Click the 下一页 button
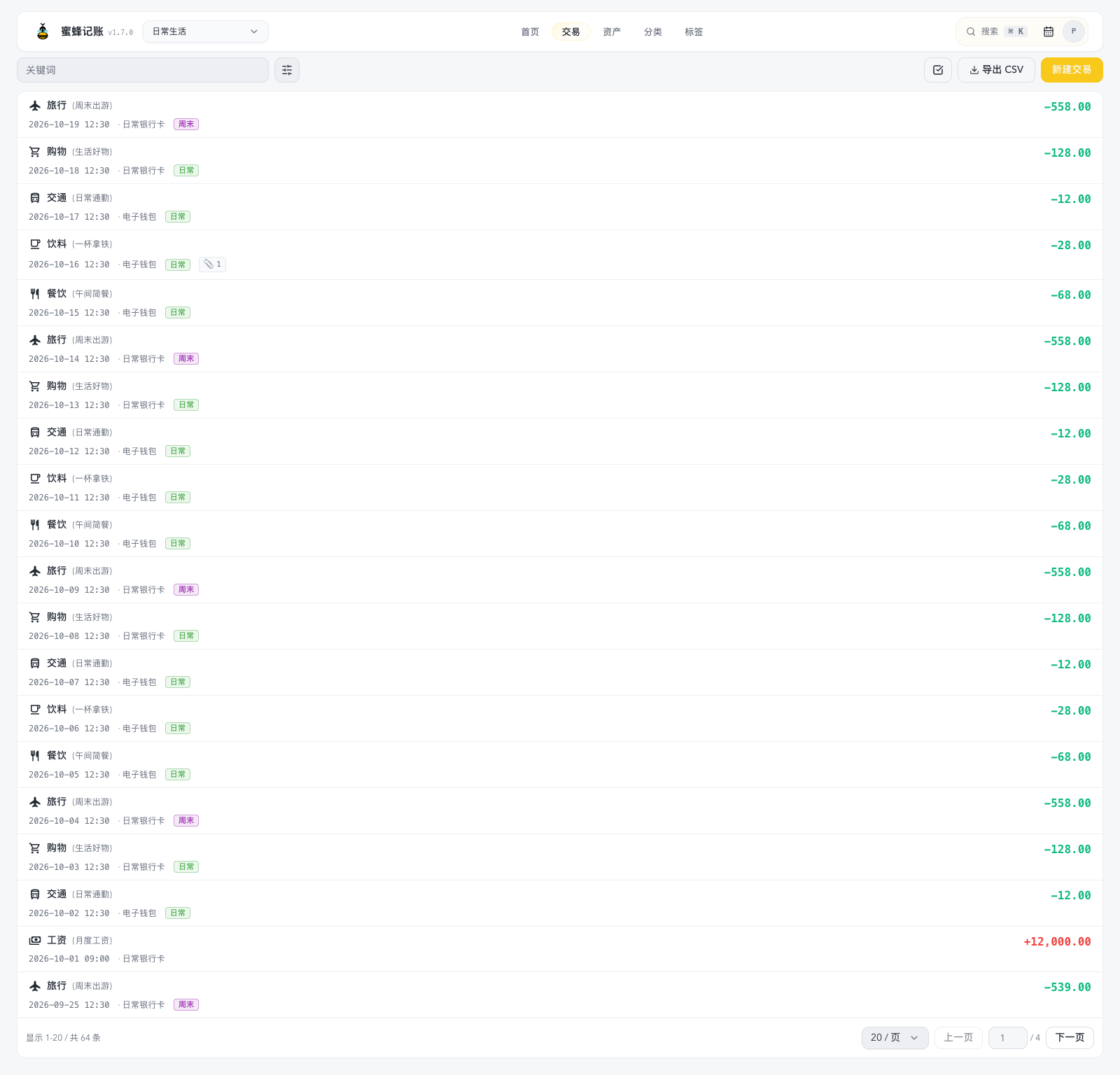Image resolution: width=1120 pixels, height=1075 pixels. coord(1070,1037)
